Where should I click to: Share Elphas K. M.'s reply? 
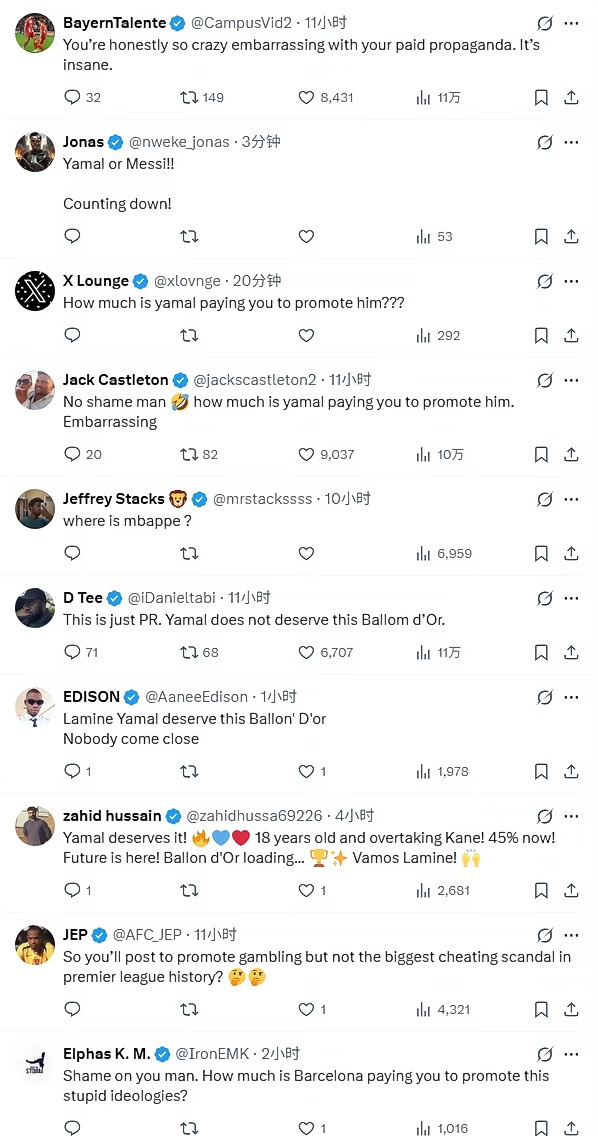pyautogui.click(x=571, y=1127)
